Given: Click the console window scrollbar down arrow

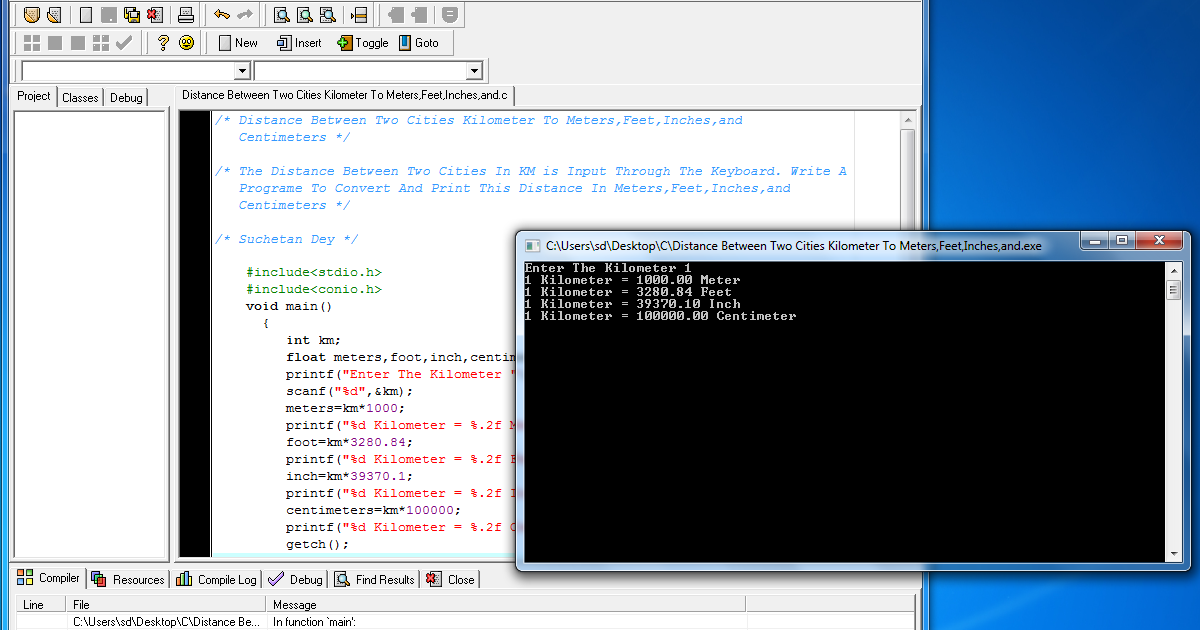Looking at the screenshot, I should click(x=1174, y=554).
